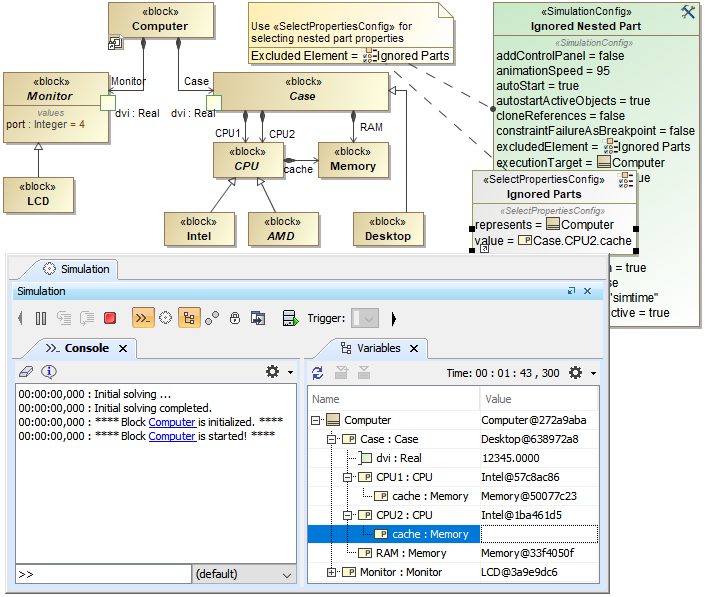The width and height of the screenshot is (705, 597).
Task: Click the Breakpoints circles toolbar icon
Action: 212,318
